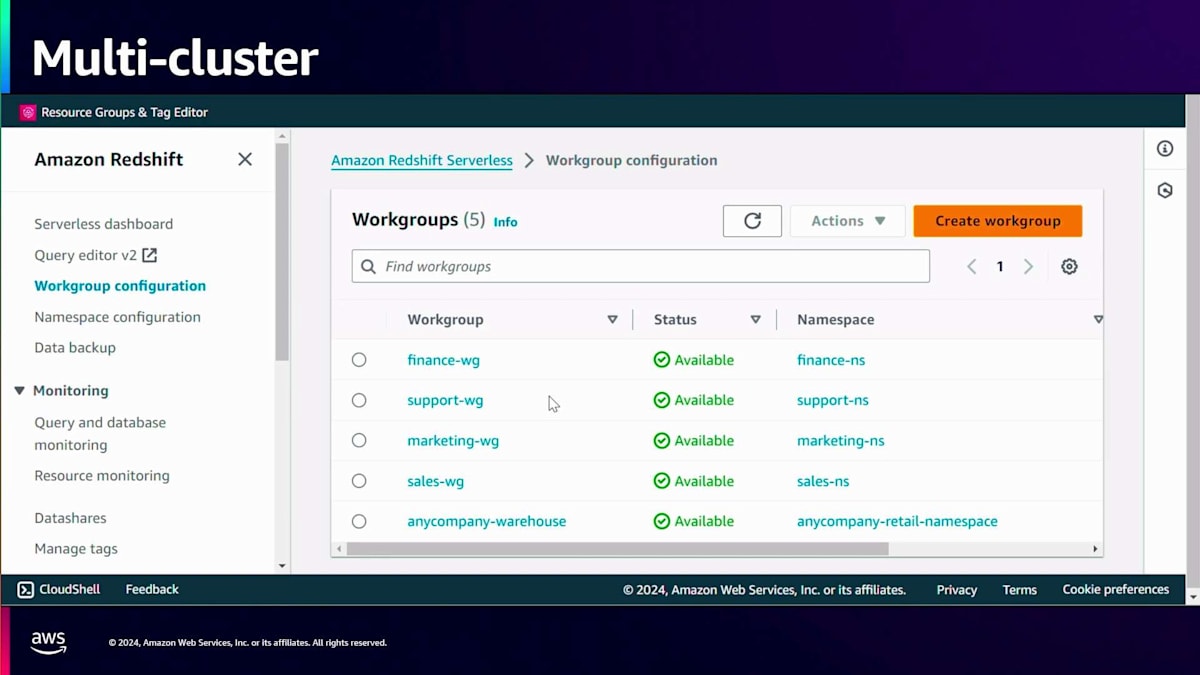This screenshot has width=1200, height=675.
Task: Go to previous page of workgroups
Action: pos(971,267)
